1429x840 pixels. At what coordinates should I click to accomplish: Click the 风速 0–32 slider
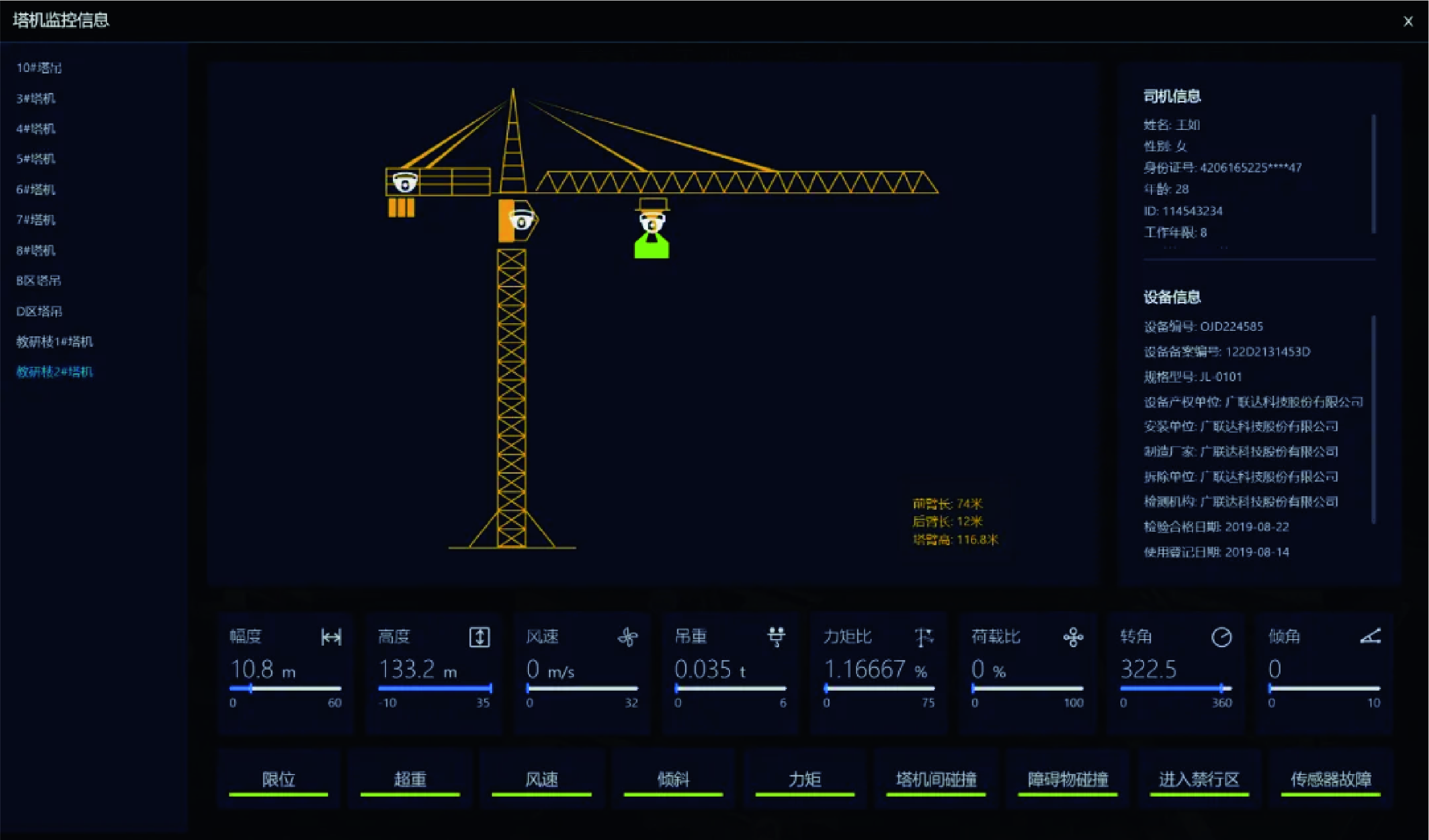(x=583, y=689)
